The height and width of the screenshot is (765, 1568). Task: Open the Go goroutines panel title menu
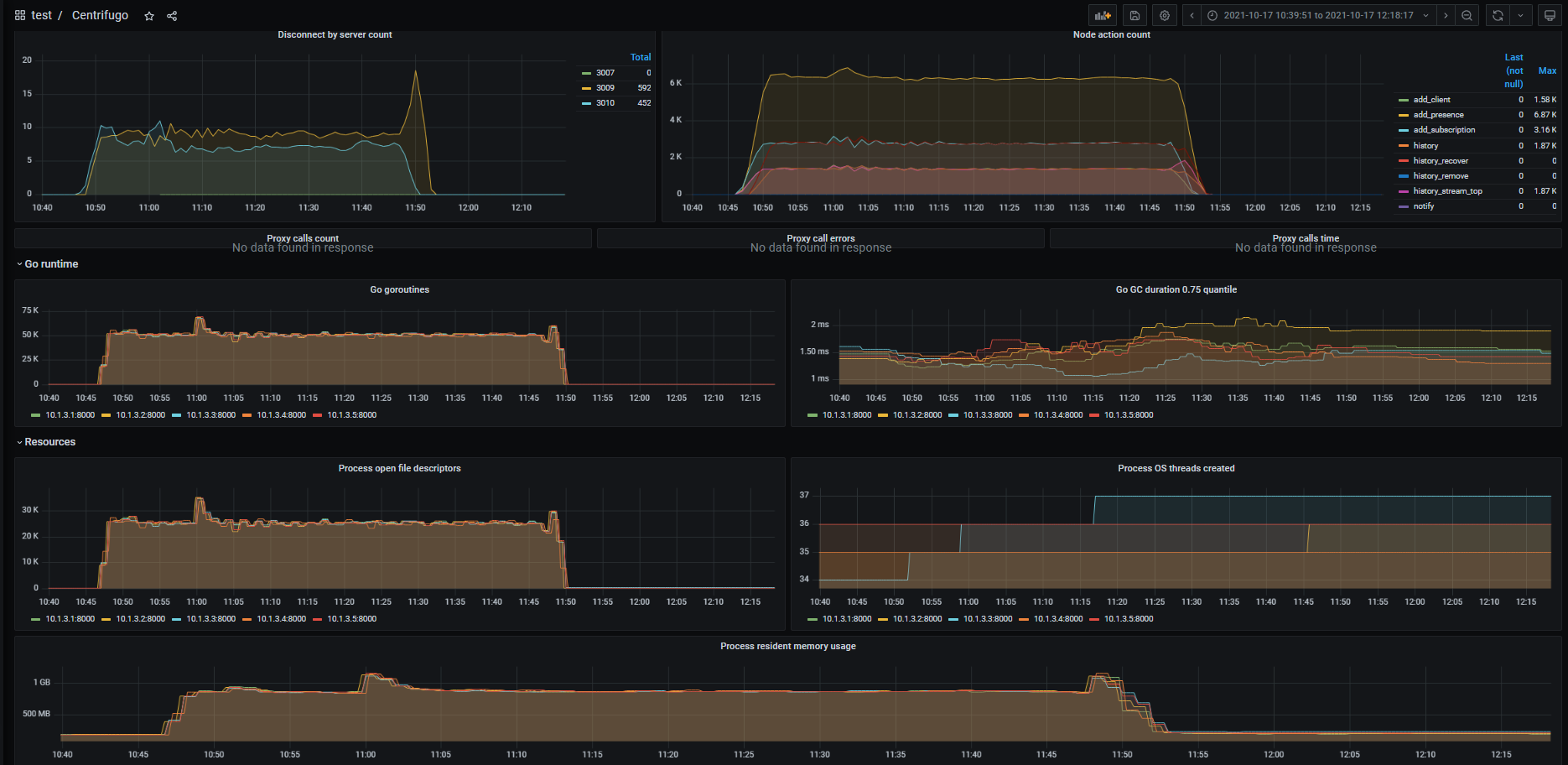click(x=400, y=289)
